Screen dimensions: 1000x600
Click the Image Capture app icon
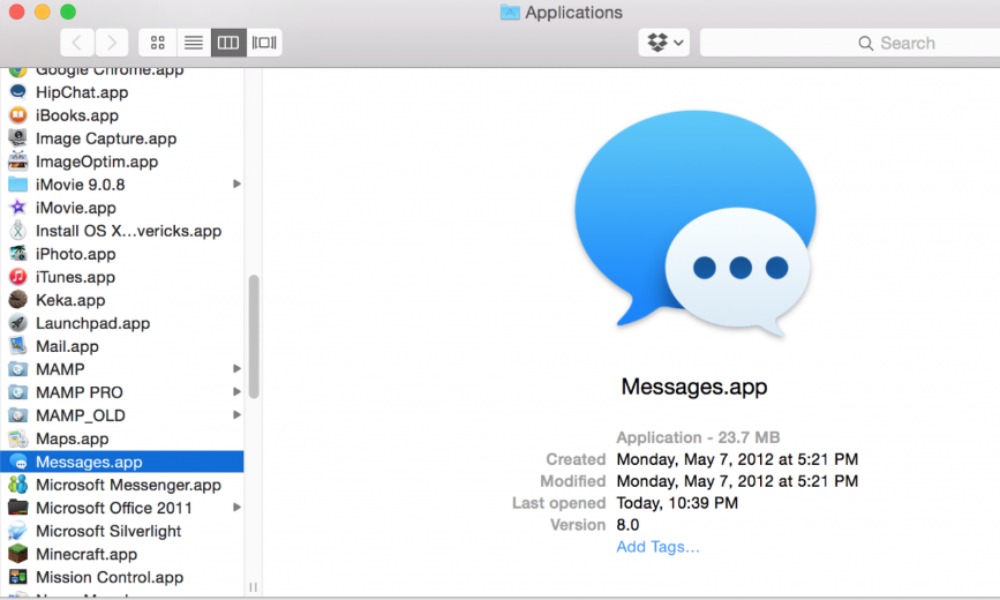(x=18, y=138)
